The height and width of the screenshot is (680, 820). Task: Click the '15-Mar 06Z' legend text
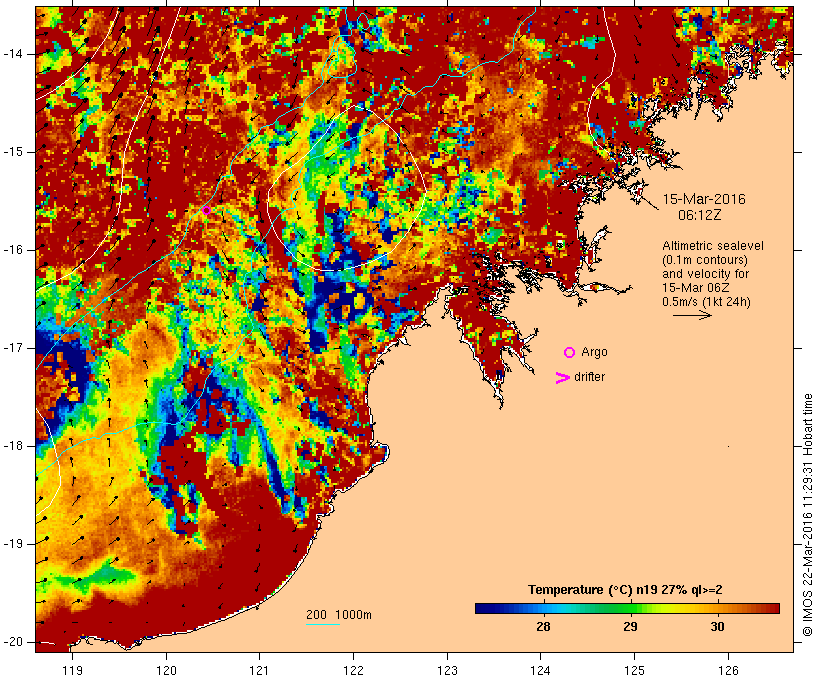(x=696, y=288)
